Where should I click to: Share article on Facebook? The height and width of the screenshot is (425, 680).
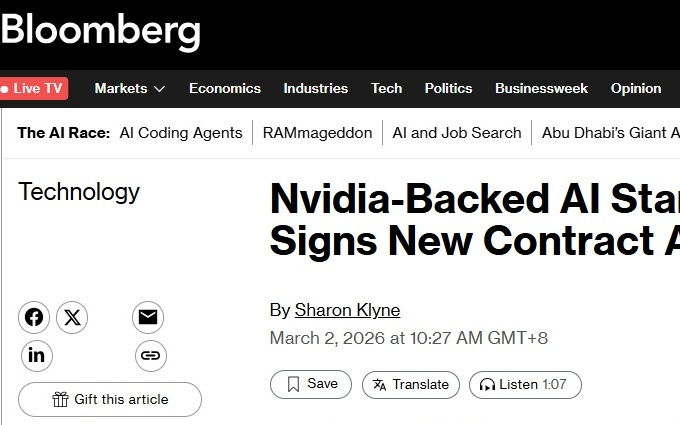click(x=34, y=318)
